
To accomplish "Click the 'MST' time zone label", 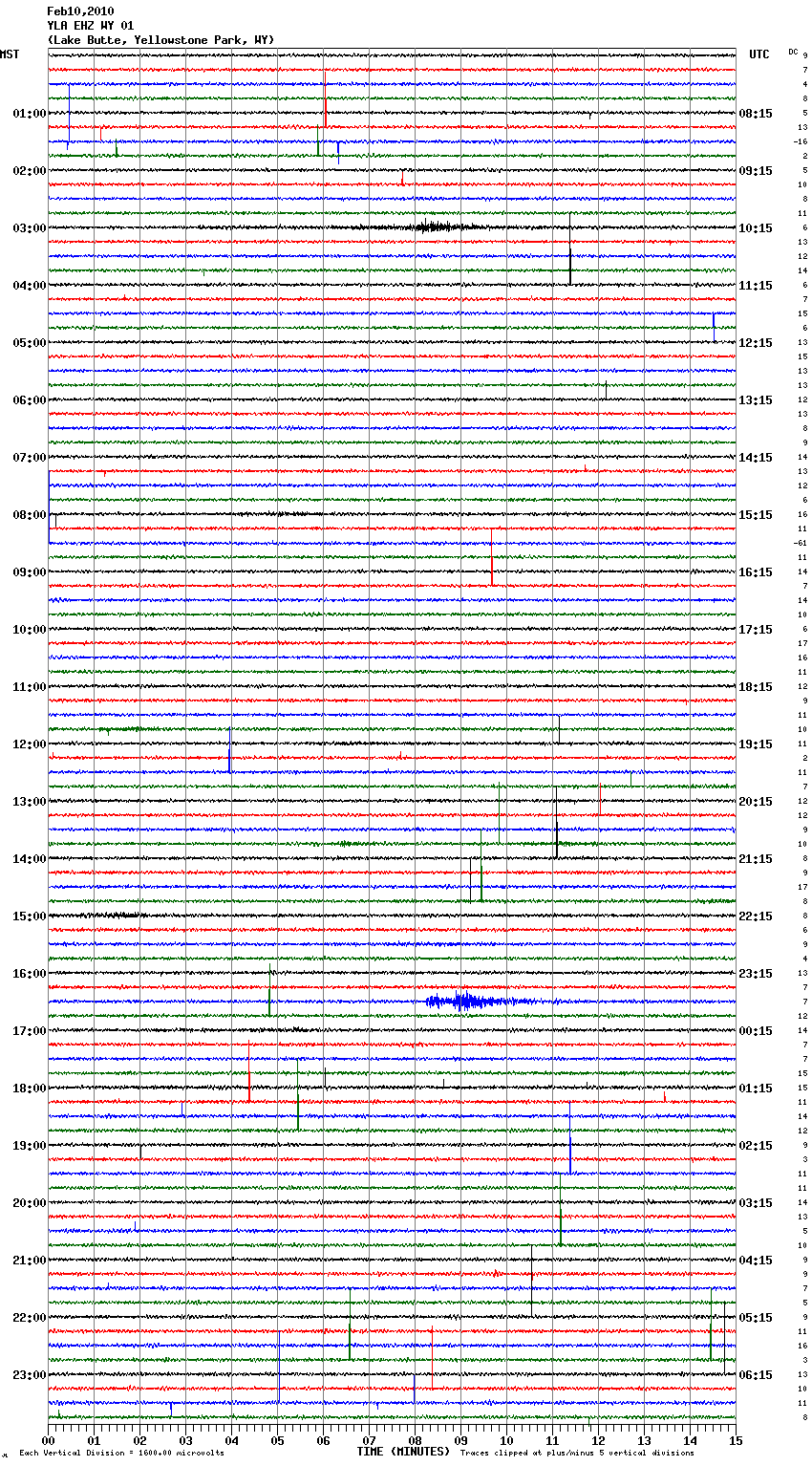I will (x=10, y=54).
